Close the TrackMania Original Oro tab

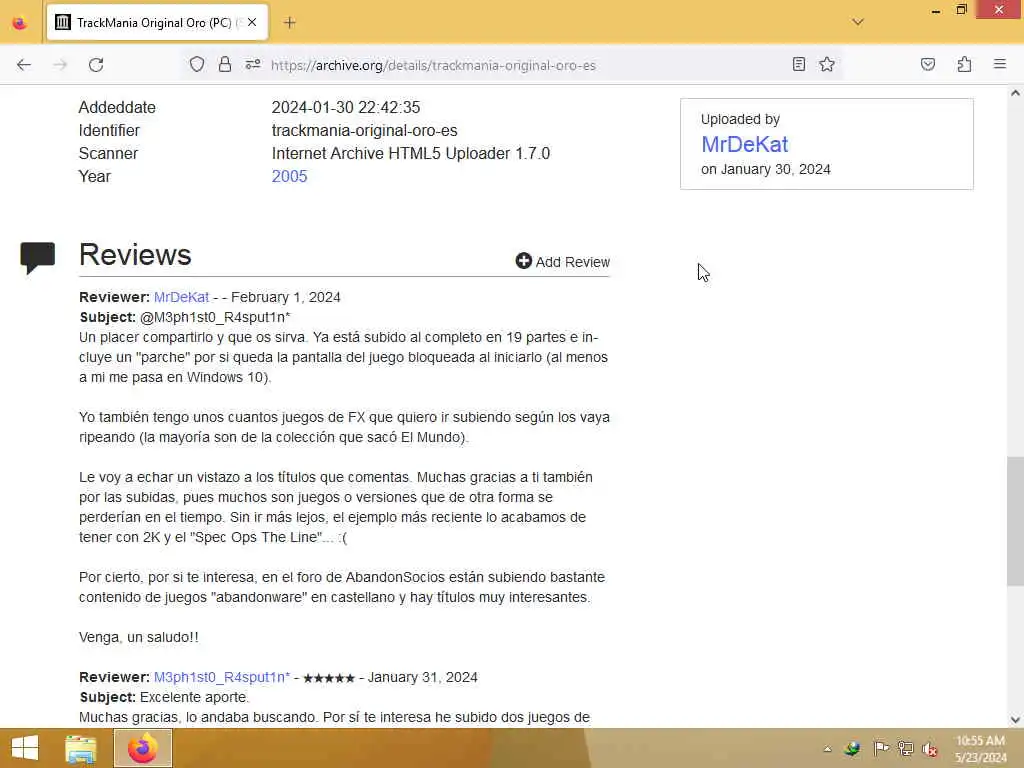252,22
